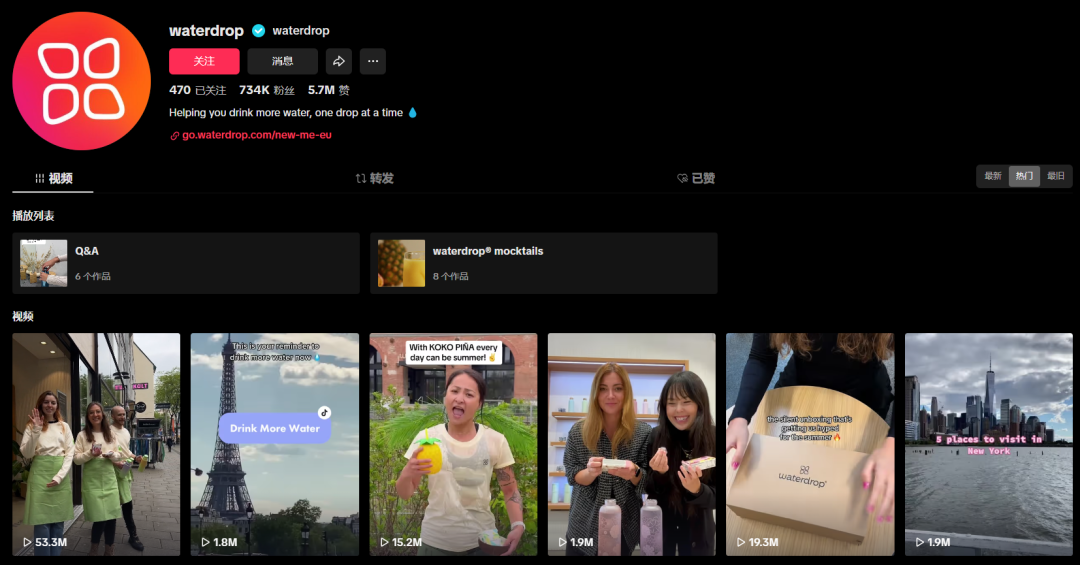1080x565 pixels.
Task: Open 5 places to visit in New York video
Action: tap(988, 444)
